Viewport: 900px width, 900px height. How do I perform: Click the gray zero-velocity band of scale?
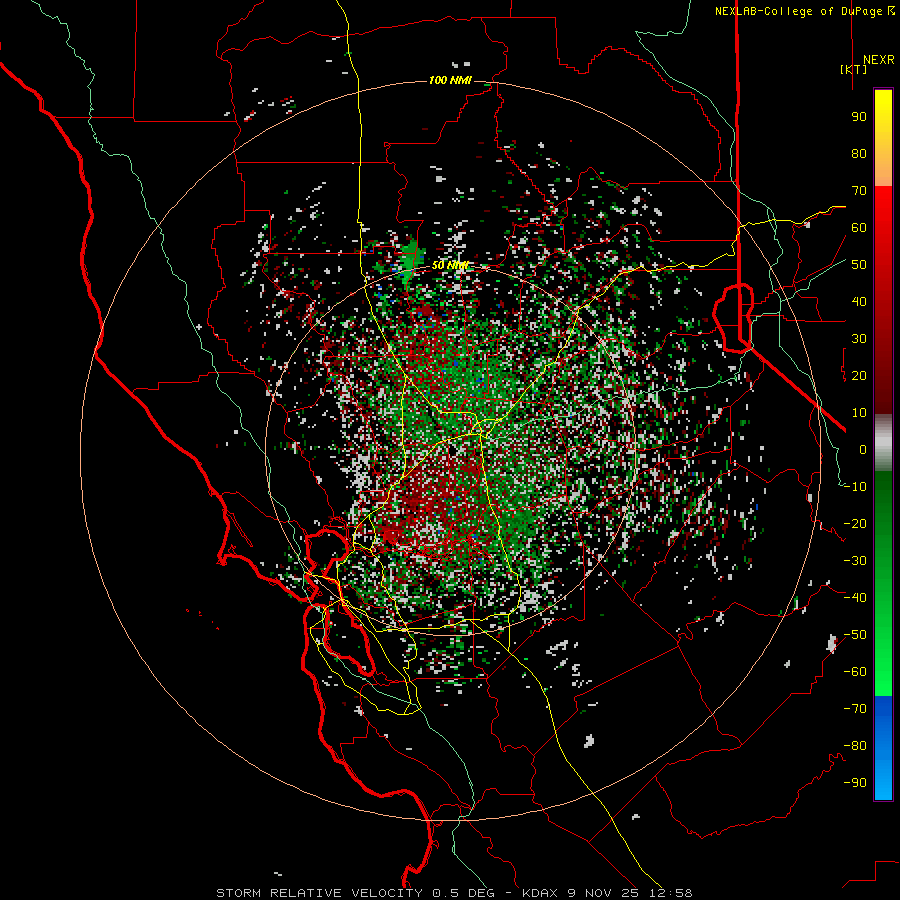coord(883,443)
